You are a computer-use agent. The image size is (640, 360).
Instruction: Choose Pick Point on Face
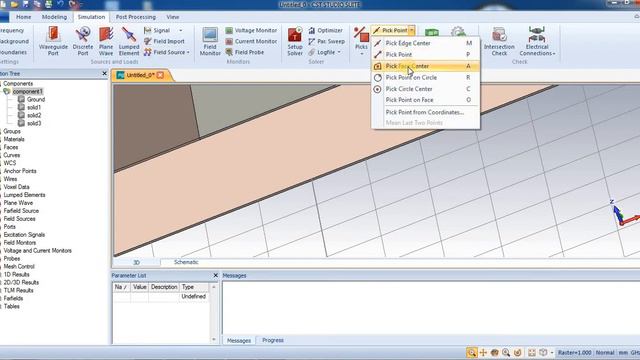pyautogui.click(x=425, y=100)
